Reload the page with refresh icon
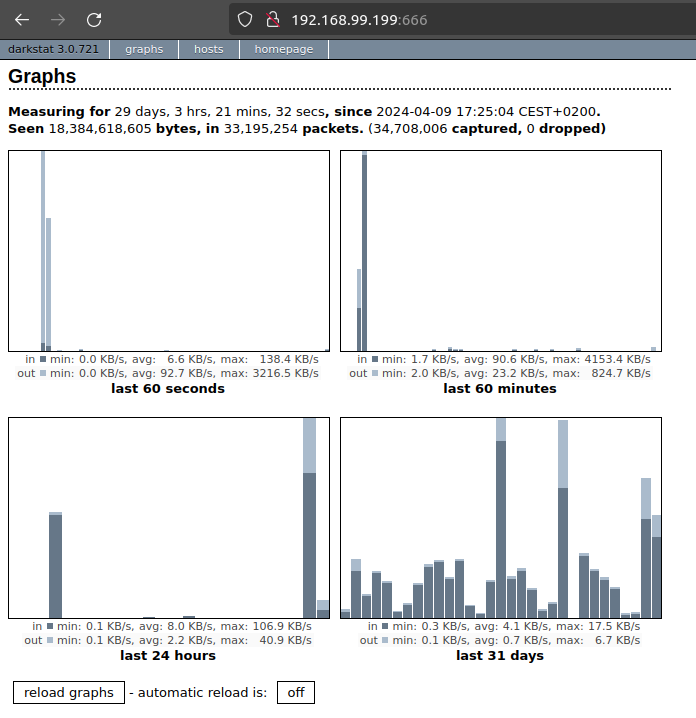This screenshot has height=718, width=696. [94, 19]
